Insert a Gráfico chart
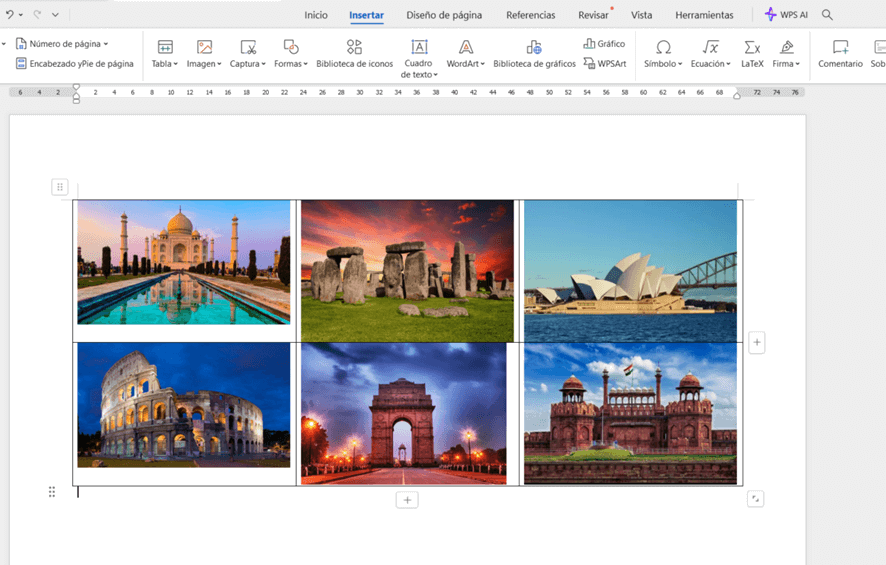 coord(603,44)
